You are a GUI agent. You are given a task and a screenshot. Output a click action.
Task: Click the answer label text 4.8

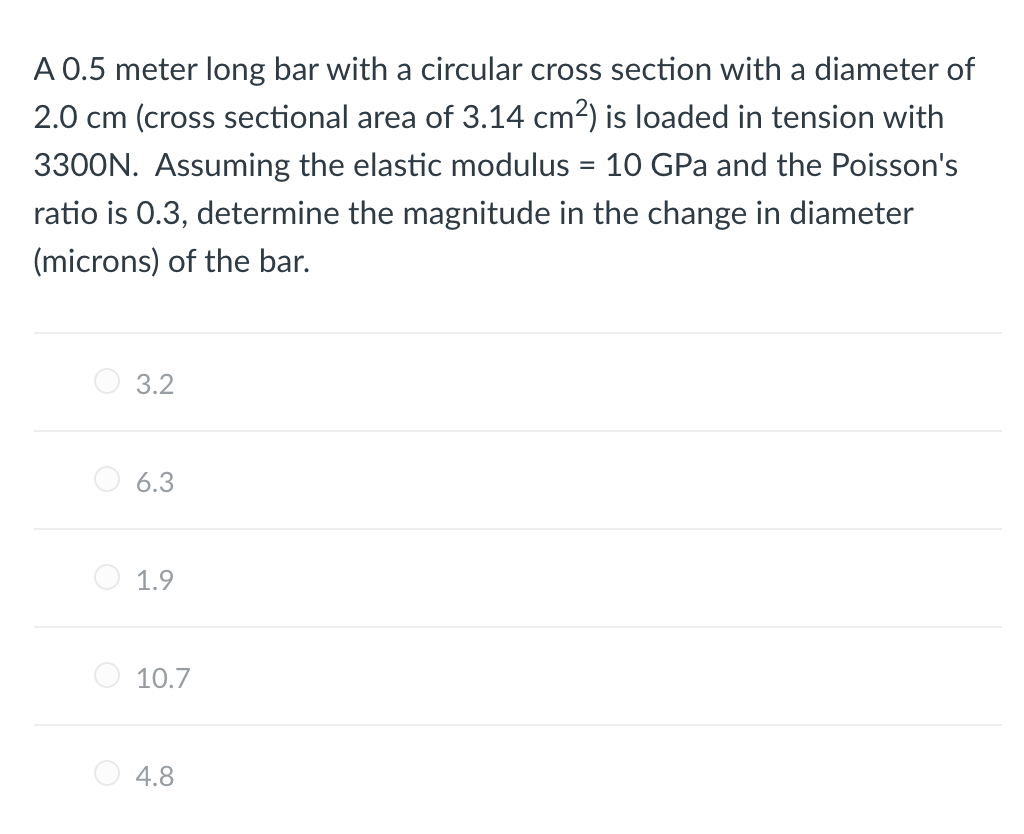154,776
